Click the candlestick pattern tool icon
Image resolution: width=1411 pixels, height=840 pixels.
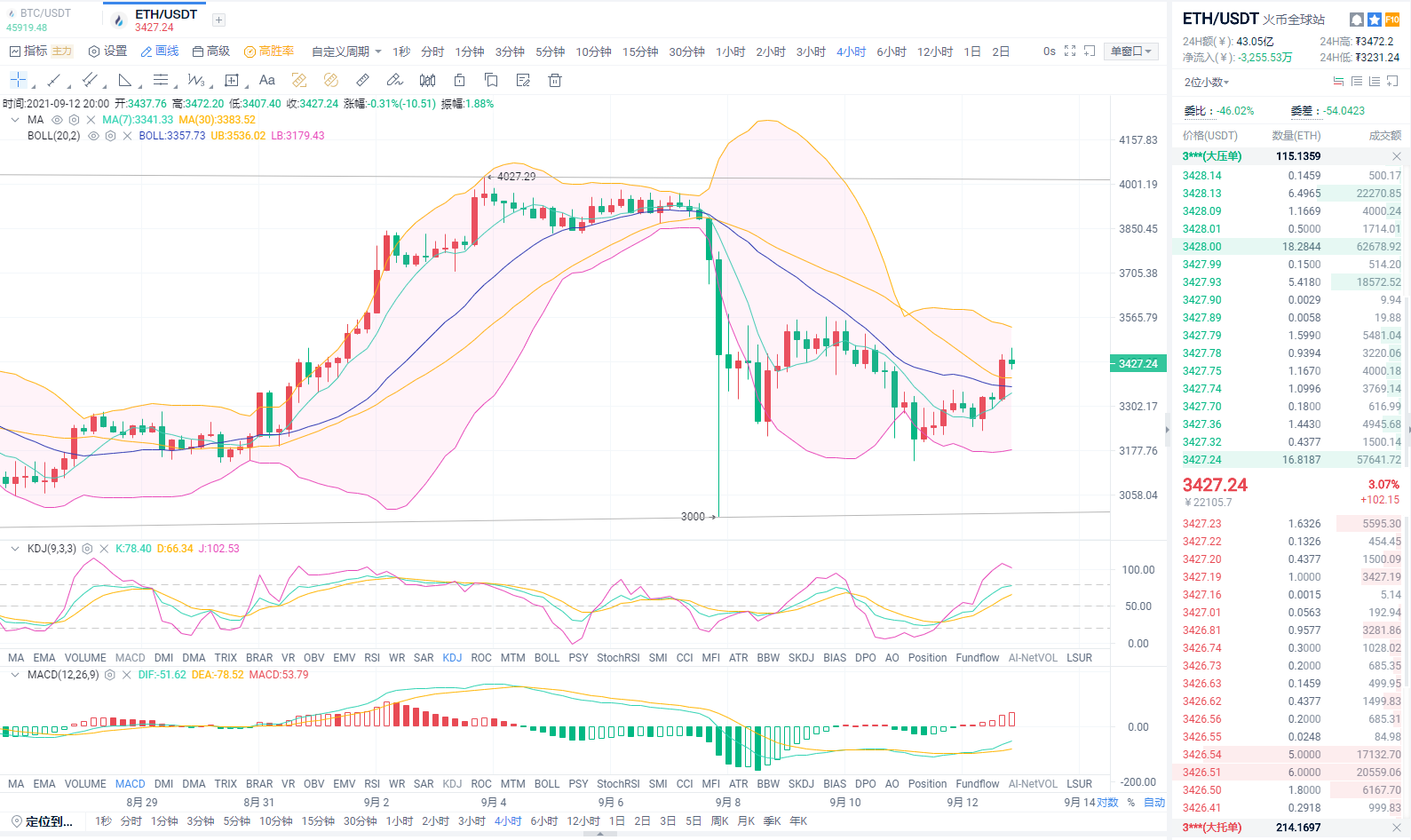[x=427, y=80]
